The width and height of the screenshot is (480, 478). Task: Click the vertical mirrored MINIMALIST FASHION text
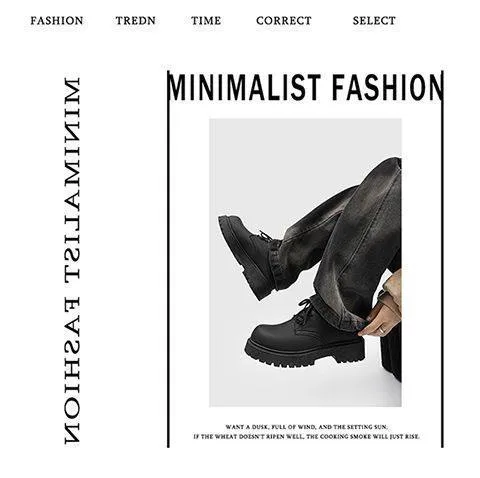pyautogui.click(x=72, y=260)
